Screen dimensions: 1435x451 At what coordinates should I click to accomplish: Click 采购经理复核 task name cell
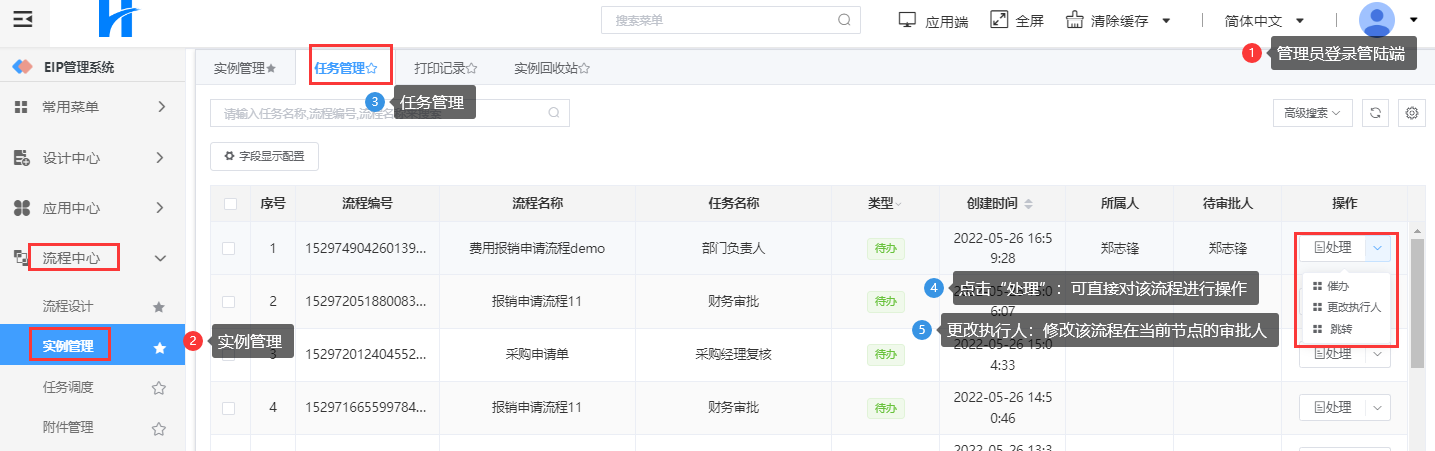coord(733,354)
